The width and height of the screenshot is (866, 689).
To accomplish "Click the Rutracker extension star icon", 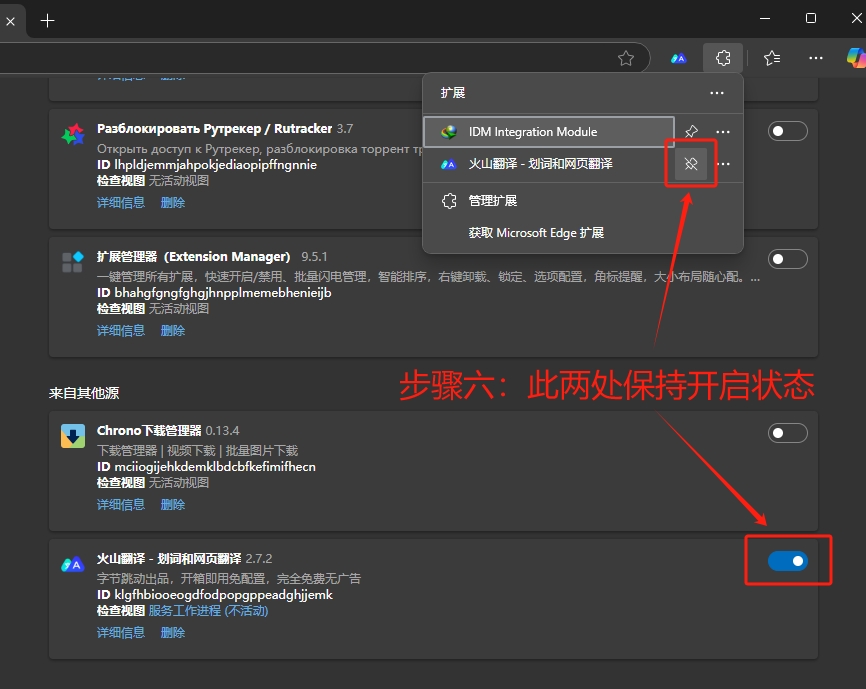I will (73, 134).
